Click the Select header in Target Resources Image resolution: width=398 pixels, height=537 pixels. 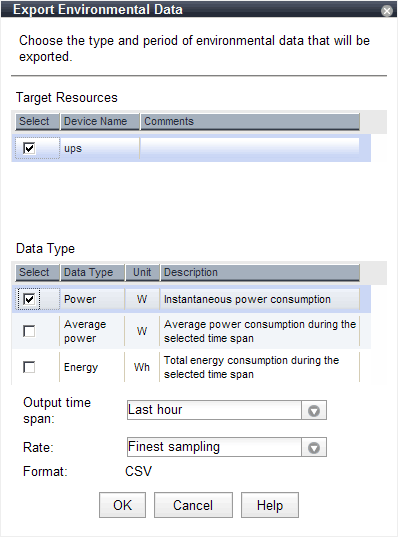point(37,122)
